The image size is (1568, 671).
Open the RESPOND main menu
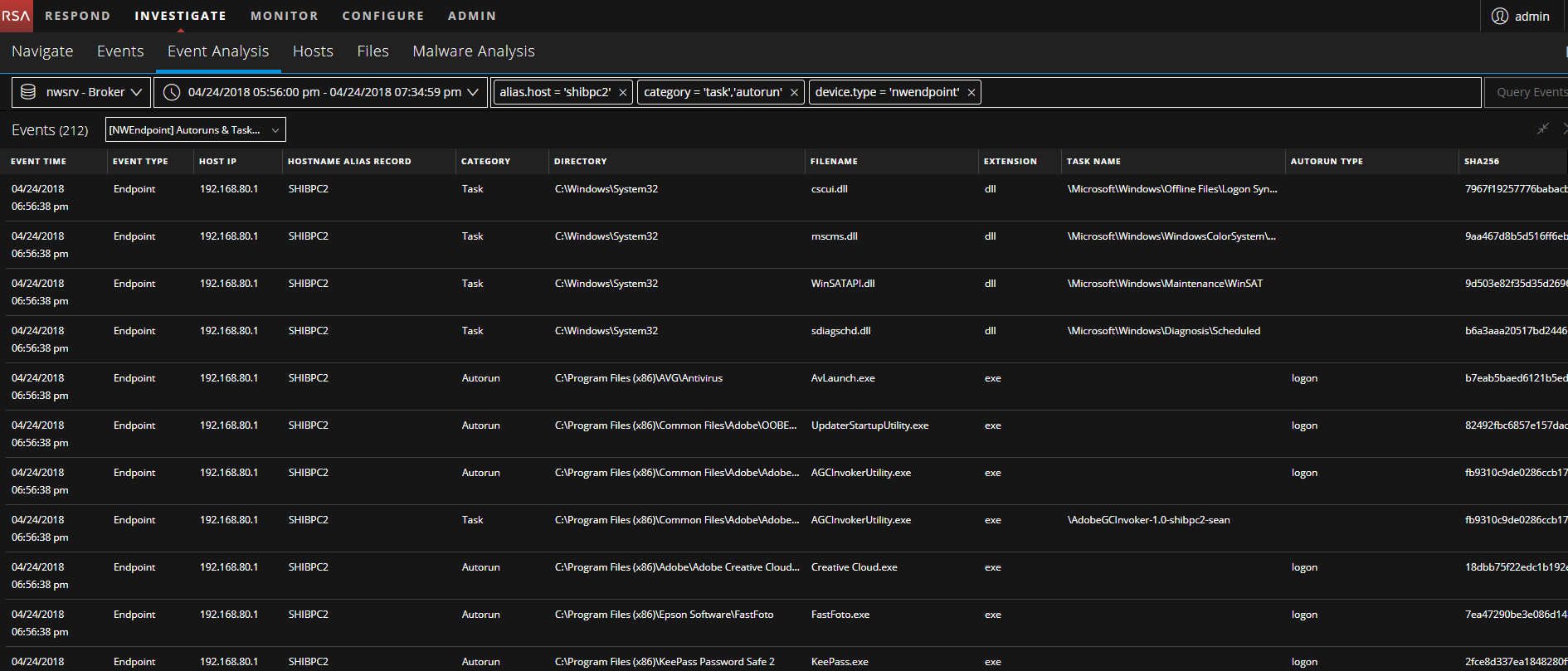click(x=77, y=16)
